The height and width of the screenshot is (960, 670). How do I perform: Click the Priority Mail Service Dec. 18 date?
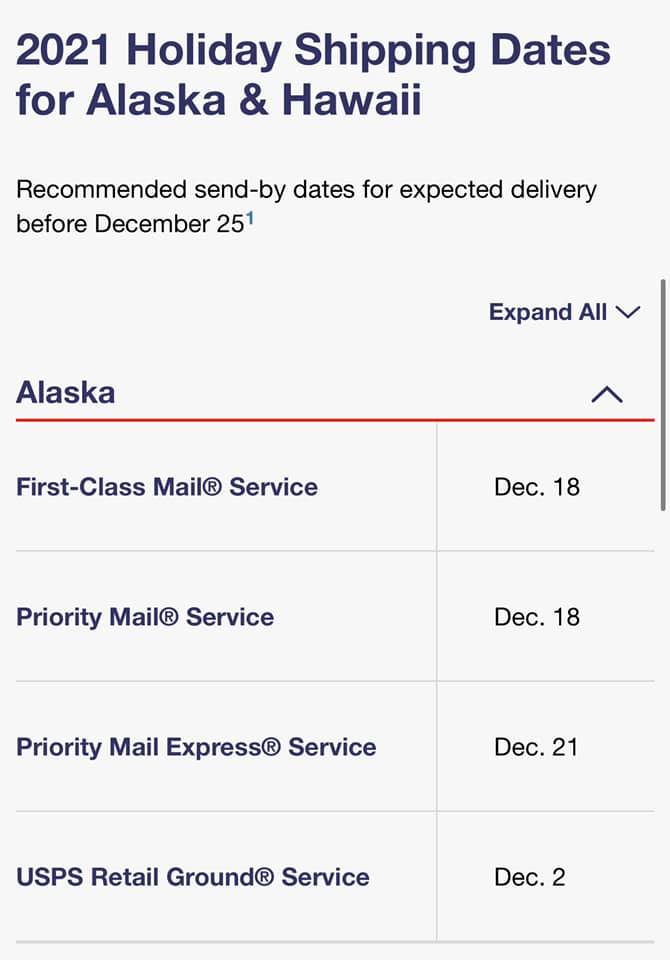tap(537, 616)
